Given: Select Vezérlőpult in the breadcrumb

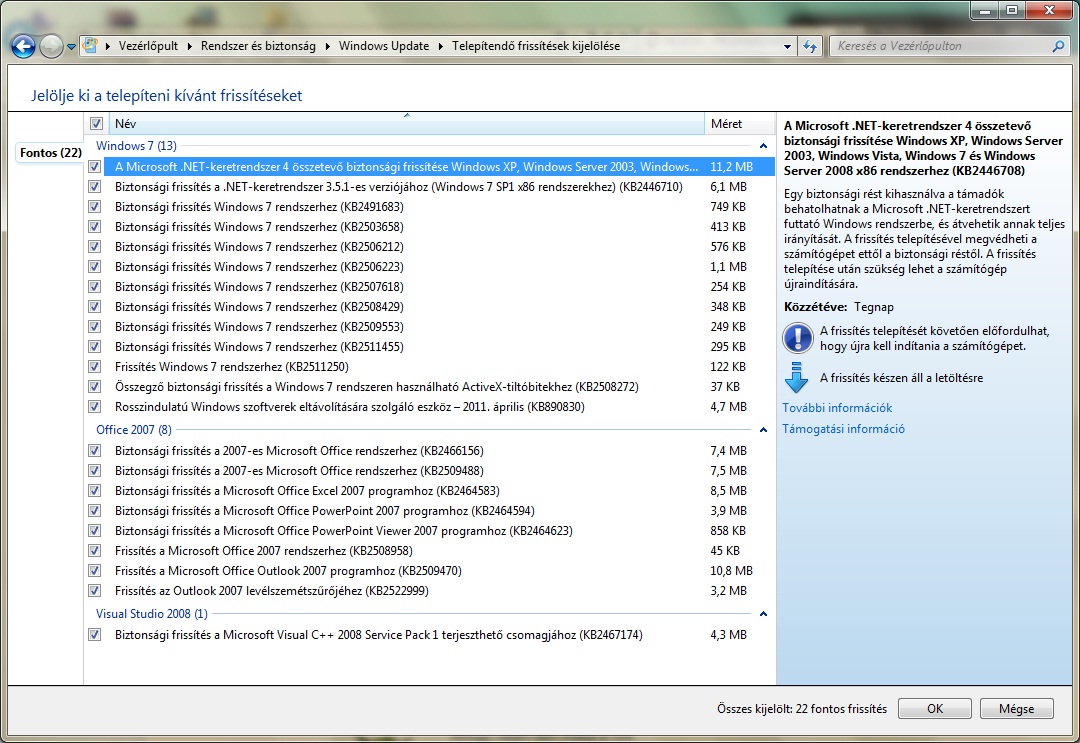Looking at the screenshot, I should (x=148, y=46).
